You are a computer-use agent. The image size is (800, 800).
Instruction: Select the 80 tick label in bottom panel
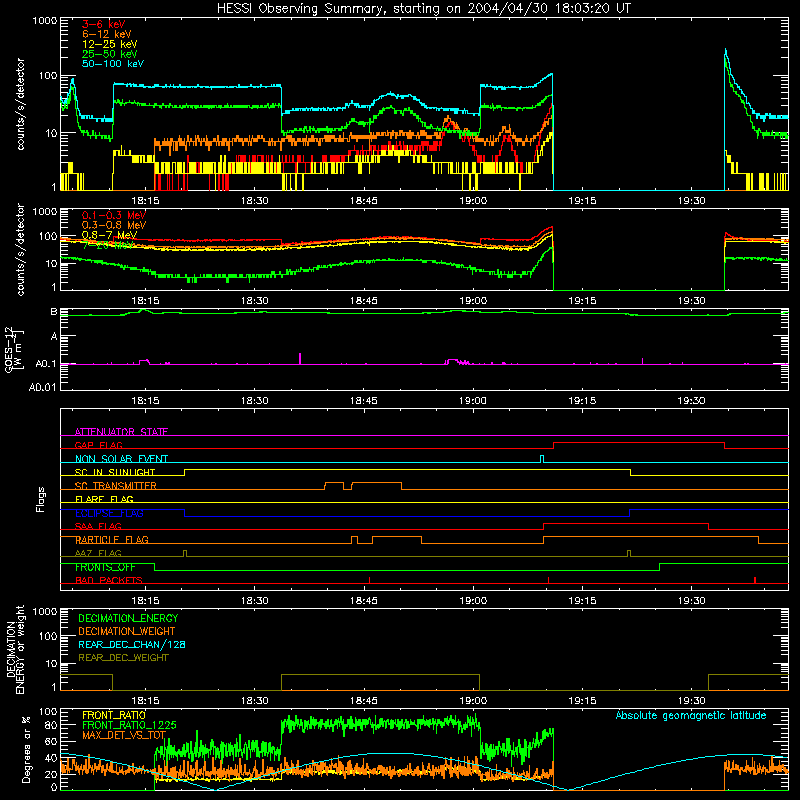(x=51, y=725)
